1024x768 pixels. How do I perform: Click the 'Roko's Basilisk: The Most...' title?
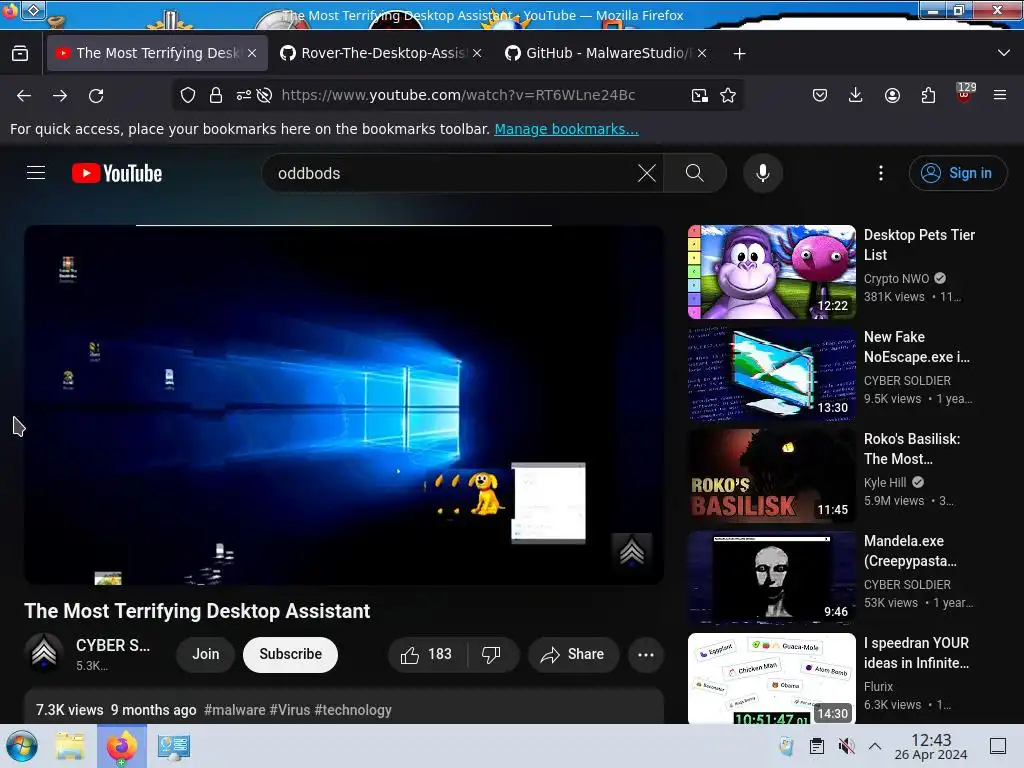(912, 449)
